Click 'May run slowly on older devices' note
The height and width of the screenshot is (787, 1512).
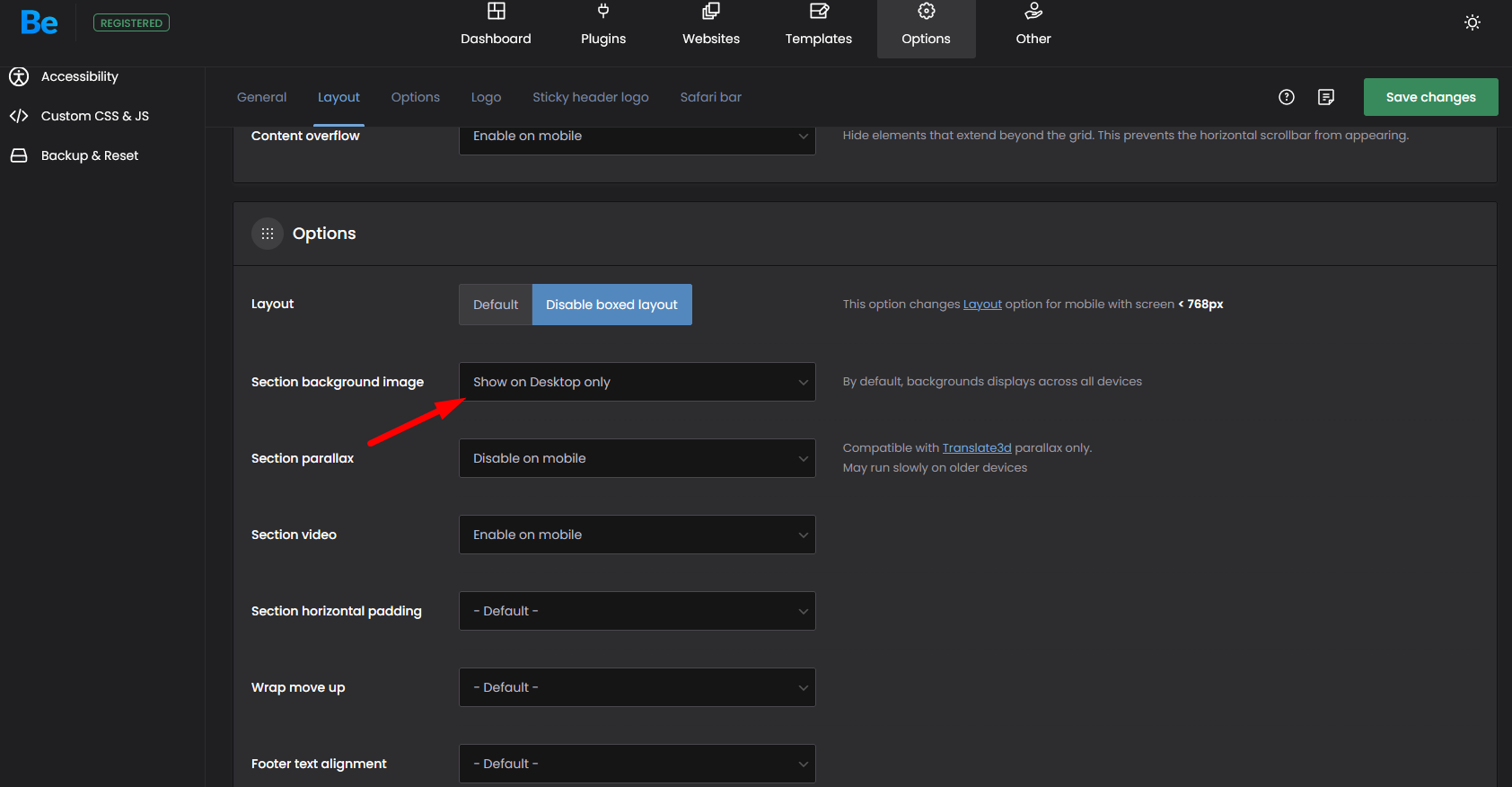tap(935, 467)
